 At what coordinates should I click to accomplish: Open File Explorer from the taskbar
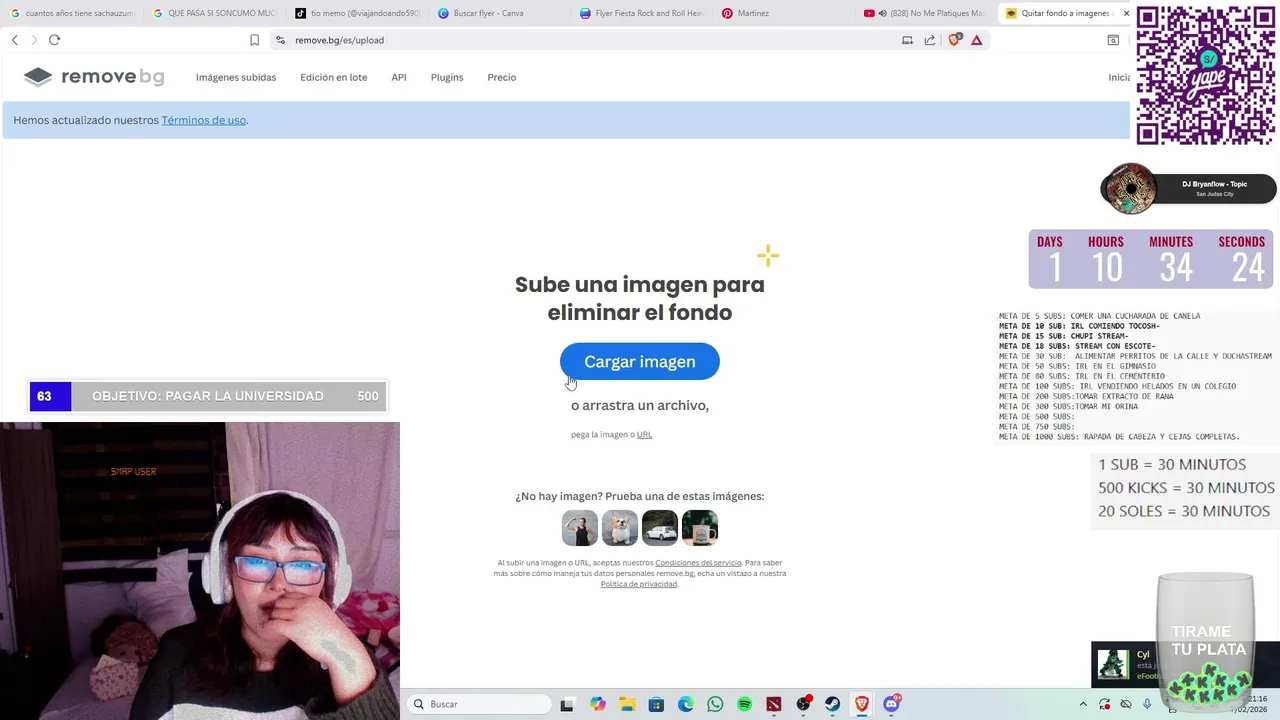(627, 705)
